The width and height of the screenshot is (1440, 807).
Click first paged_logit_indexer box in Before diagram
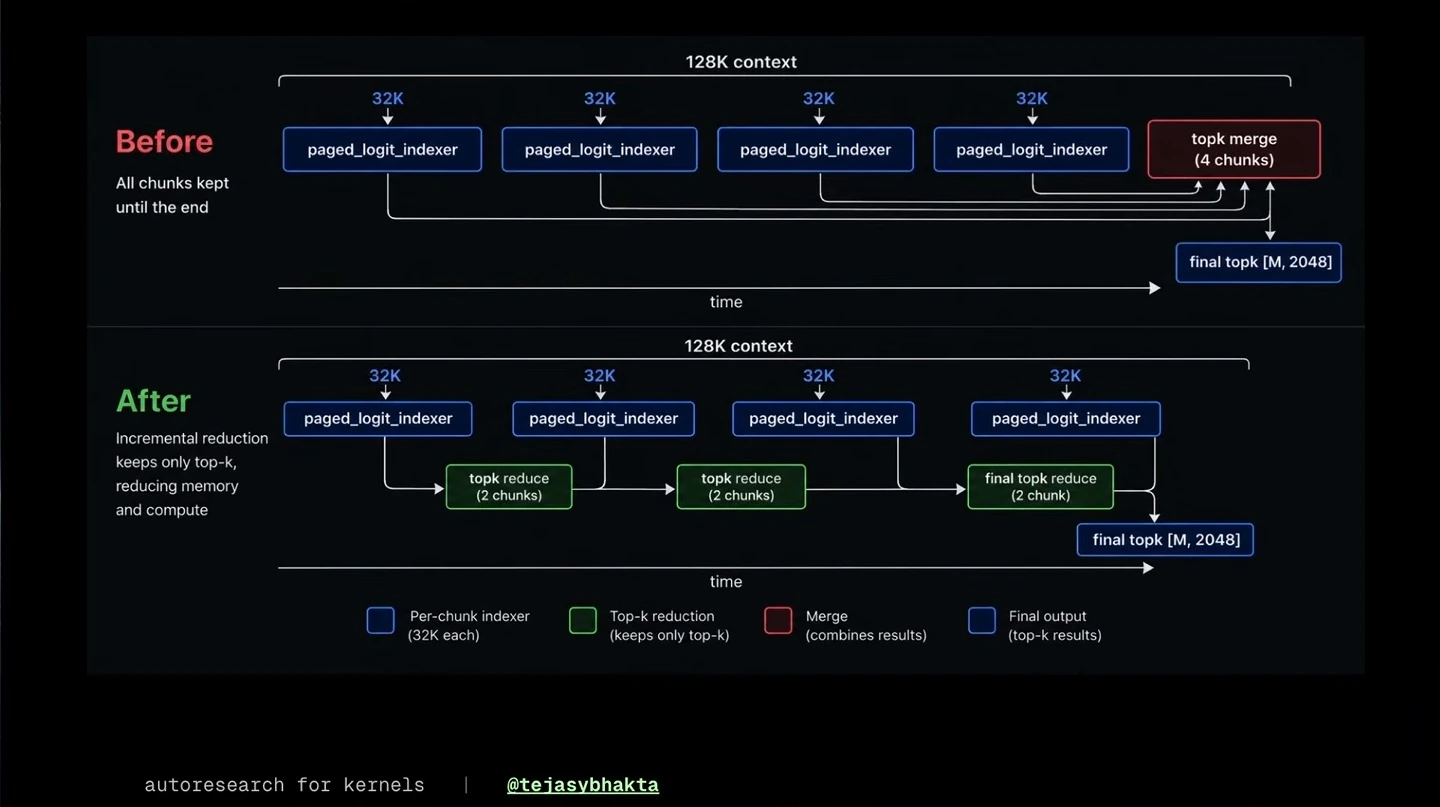[x=382, y=149]
